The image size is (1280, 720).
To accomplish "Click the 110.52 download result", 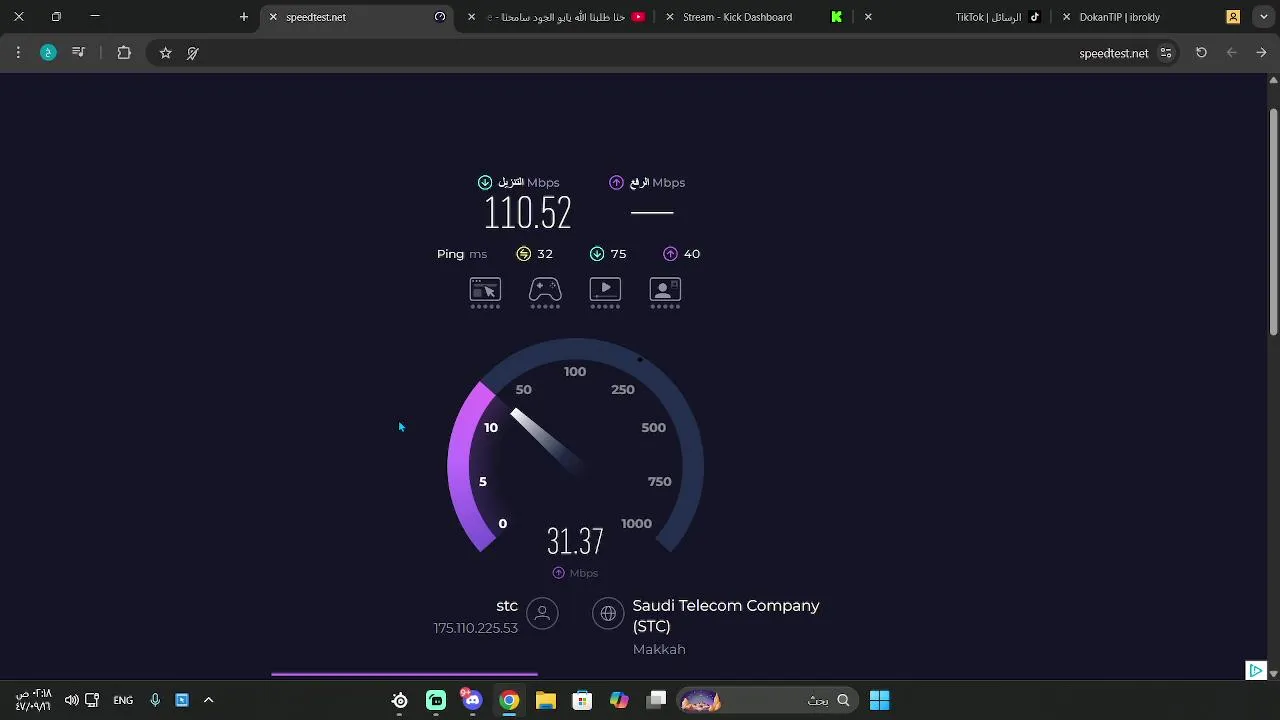I will click(x=527, y=213).
